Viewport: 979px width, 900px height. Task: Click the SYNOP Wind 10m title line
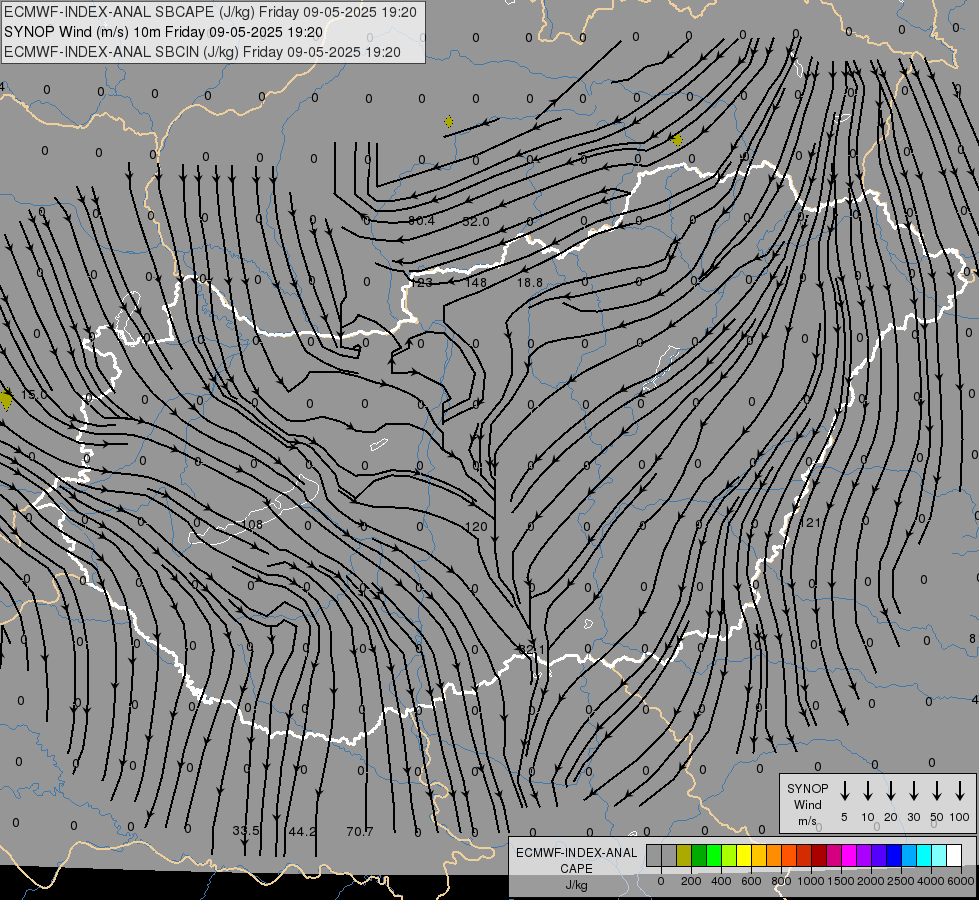(163, 32)
